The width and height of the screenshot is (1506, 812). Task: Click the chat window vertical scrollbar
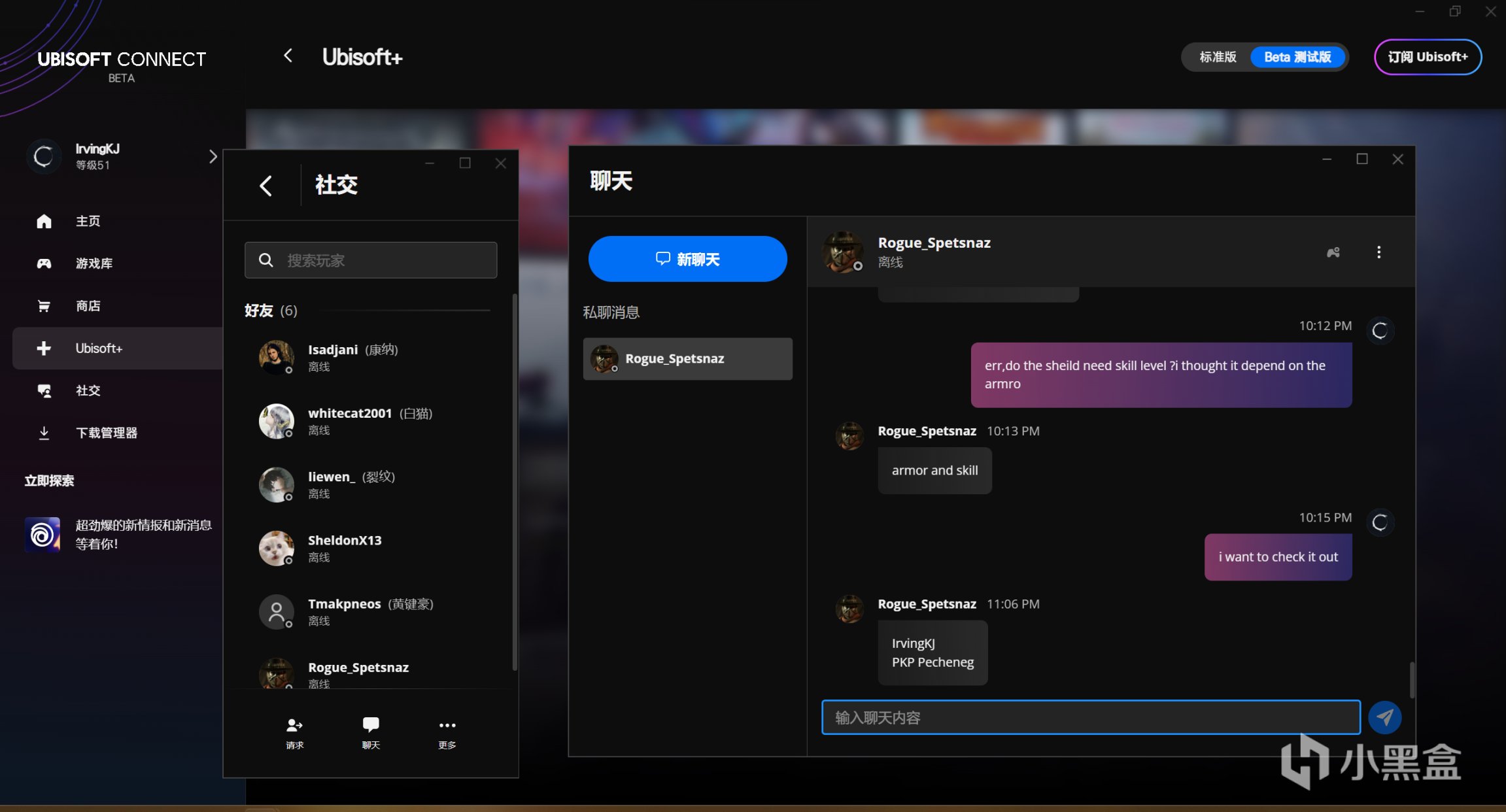tap(1412, 680)
